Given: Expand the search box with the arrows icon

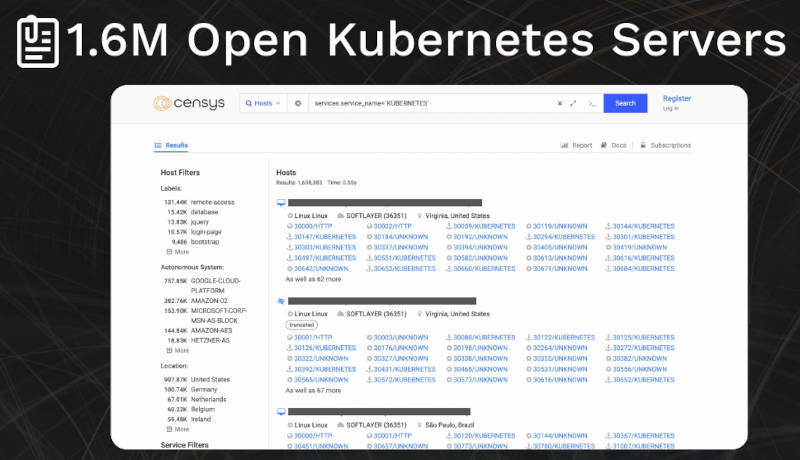Looking at the screenshot, I should click(x=573, y=103).
